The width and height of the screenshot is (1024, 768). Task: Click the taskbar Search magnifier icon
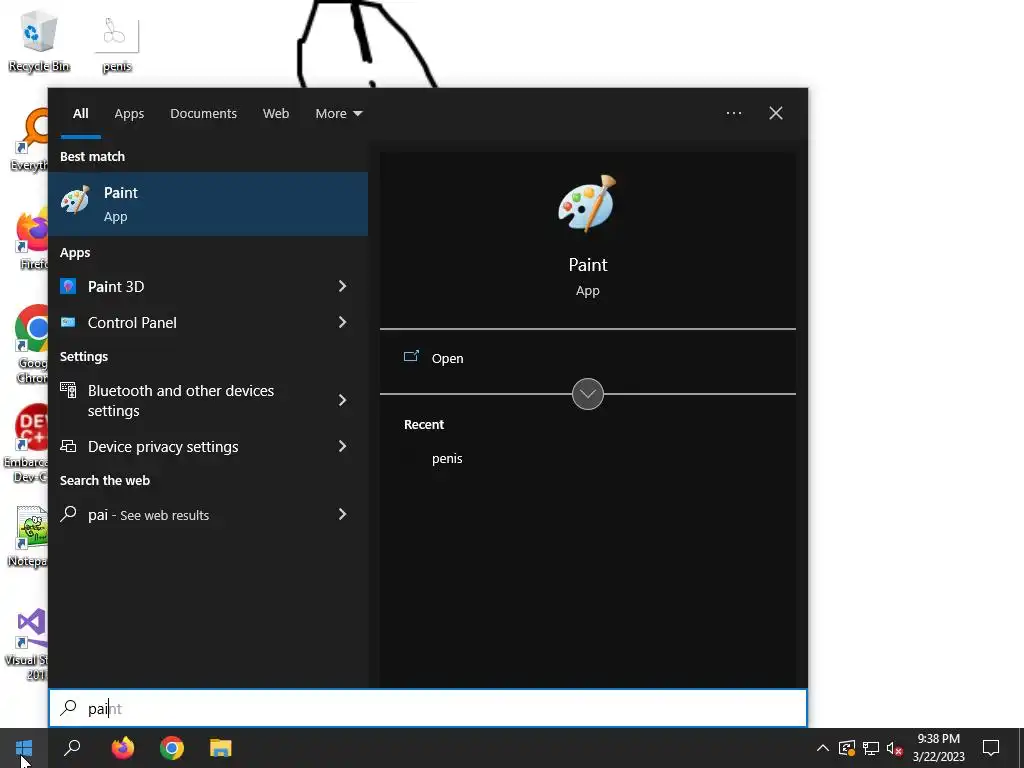(72, 748)
